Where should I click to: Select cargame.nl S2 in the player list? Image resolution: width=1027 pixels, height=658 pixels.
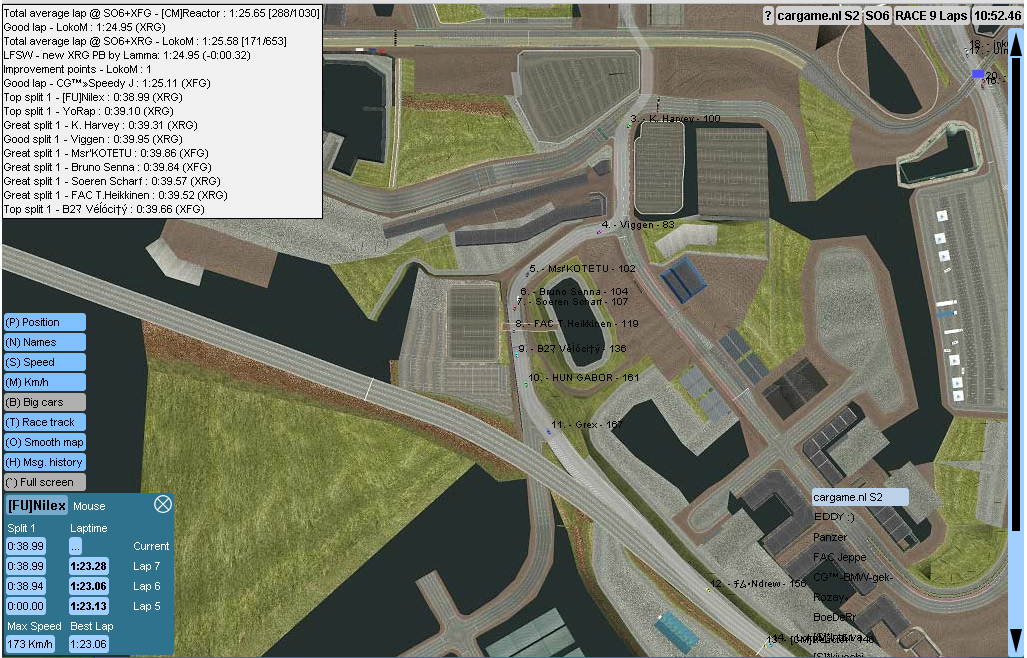pyautogui.click(x=860, y=497)
